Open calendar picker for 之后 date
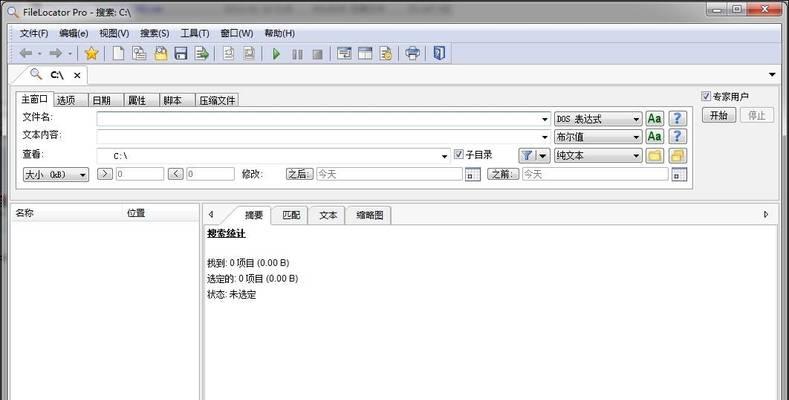The height and width of the screenshot is (400, 789). click(472, 175)
